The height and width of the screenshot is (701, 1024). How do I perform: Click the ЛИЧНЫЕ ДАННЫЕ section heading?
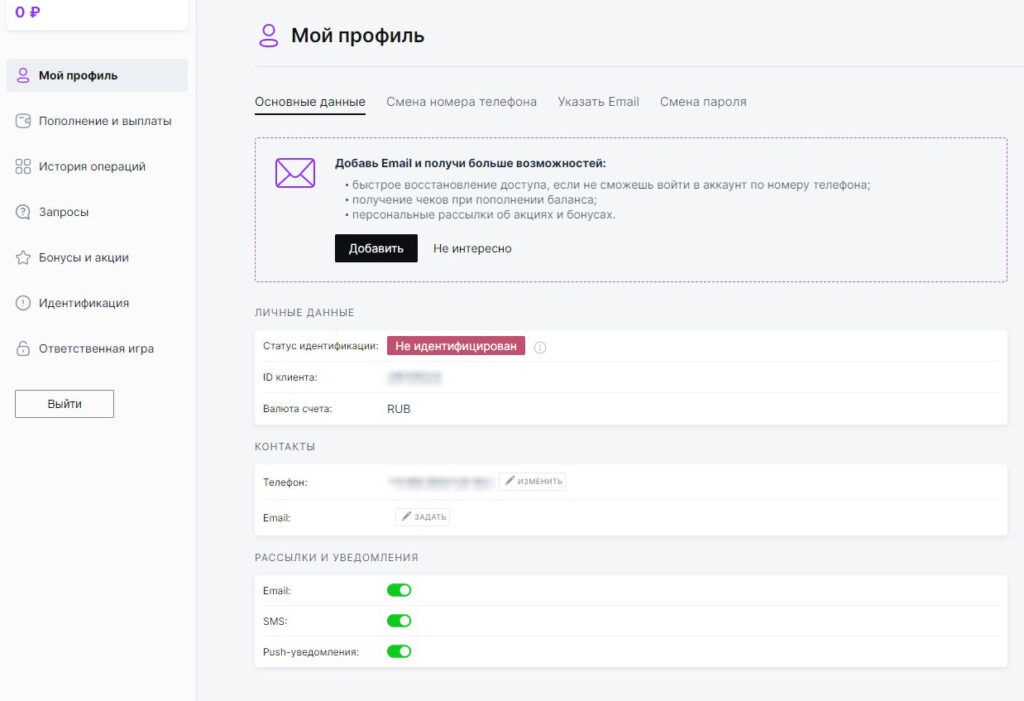pos(304,313)
